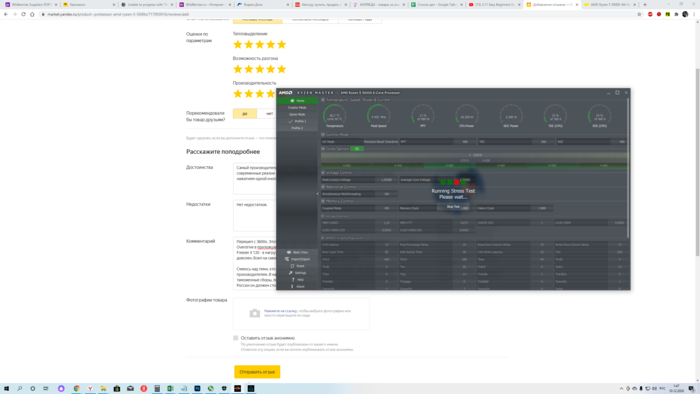
Task: Select Game Mode profile
Action: coord(297,114)
